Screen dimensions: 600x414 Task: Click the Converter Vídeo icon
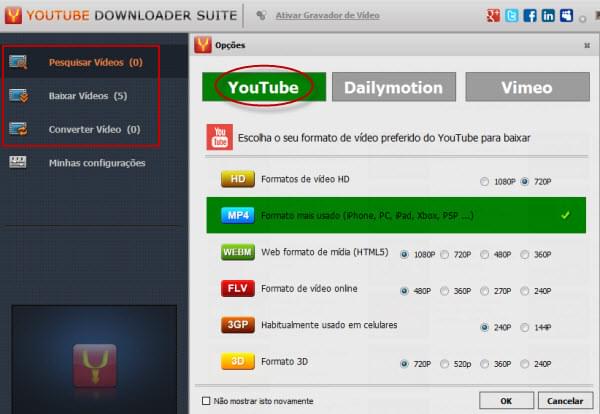[18, 129]
